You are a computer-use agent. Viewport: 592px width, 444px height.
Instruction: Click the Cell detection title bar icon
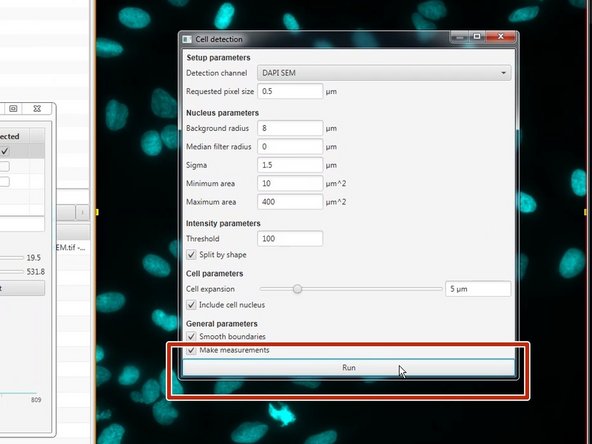point(187,39)
